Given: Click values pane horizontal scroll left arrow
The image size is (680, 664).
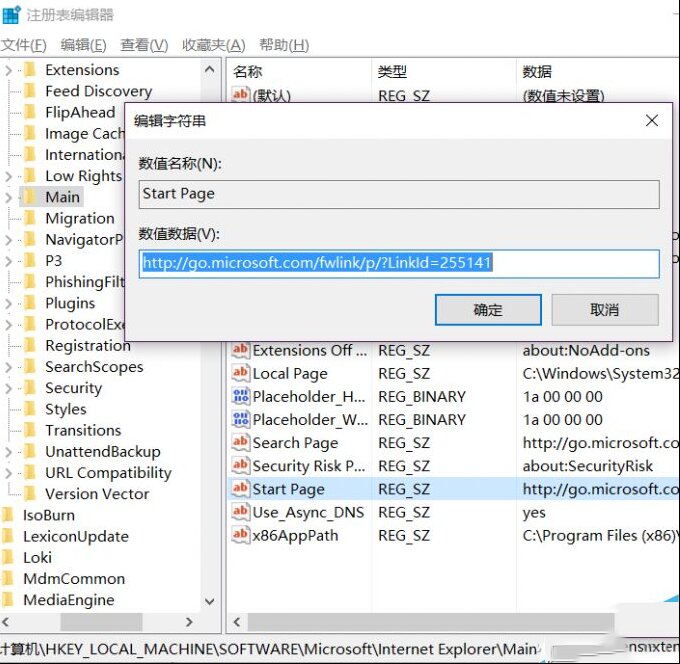Looking at the screenshot, I should (x=237, y=622).
